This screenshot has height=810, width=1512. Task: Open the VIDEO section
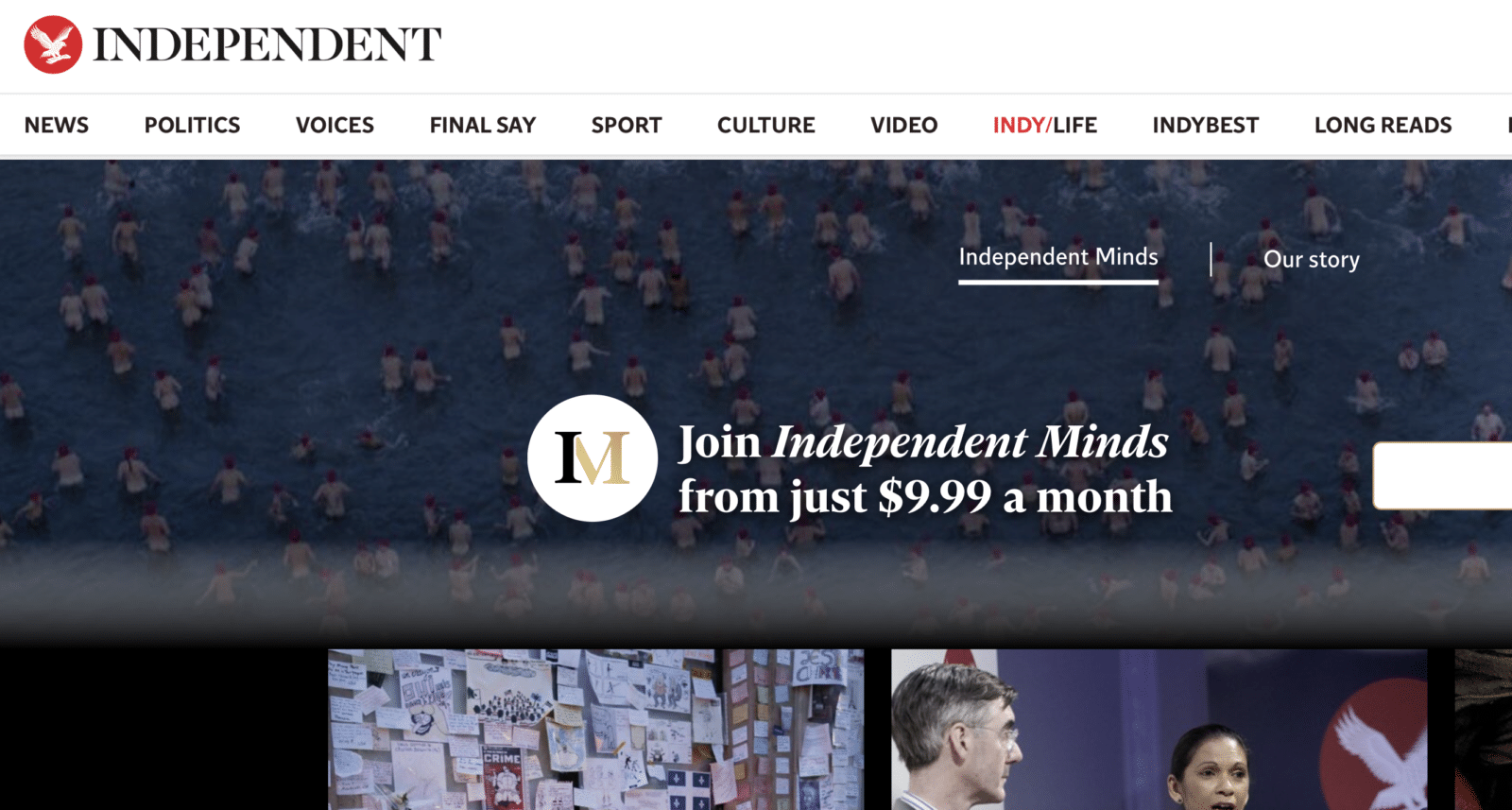(904, 125)
